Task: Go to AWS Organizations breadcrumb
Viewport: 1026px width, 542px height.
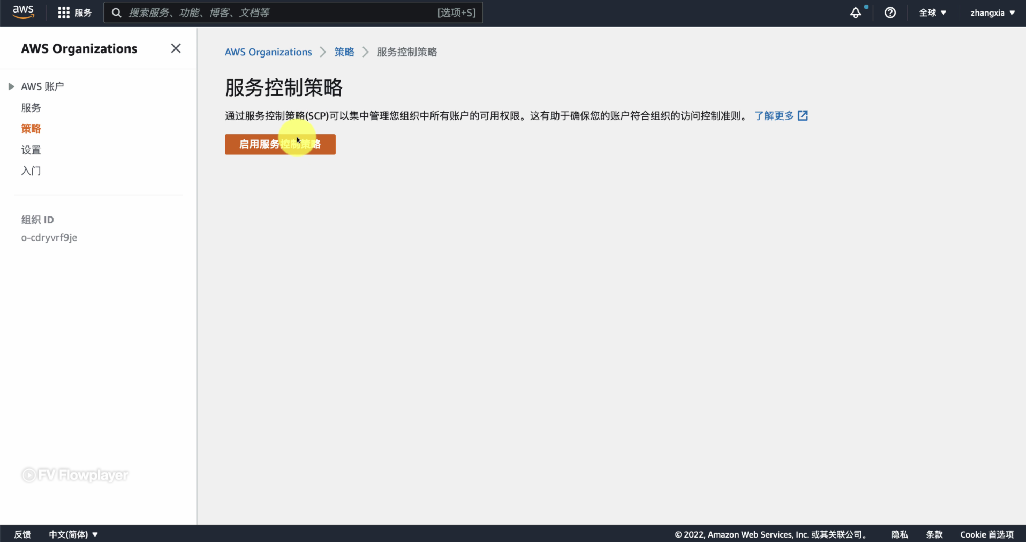Action: click(268, 52)
